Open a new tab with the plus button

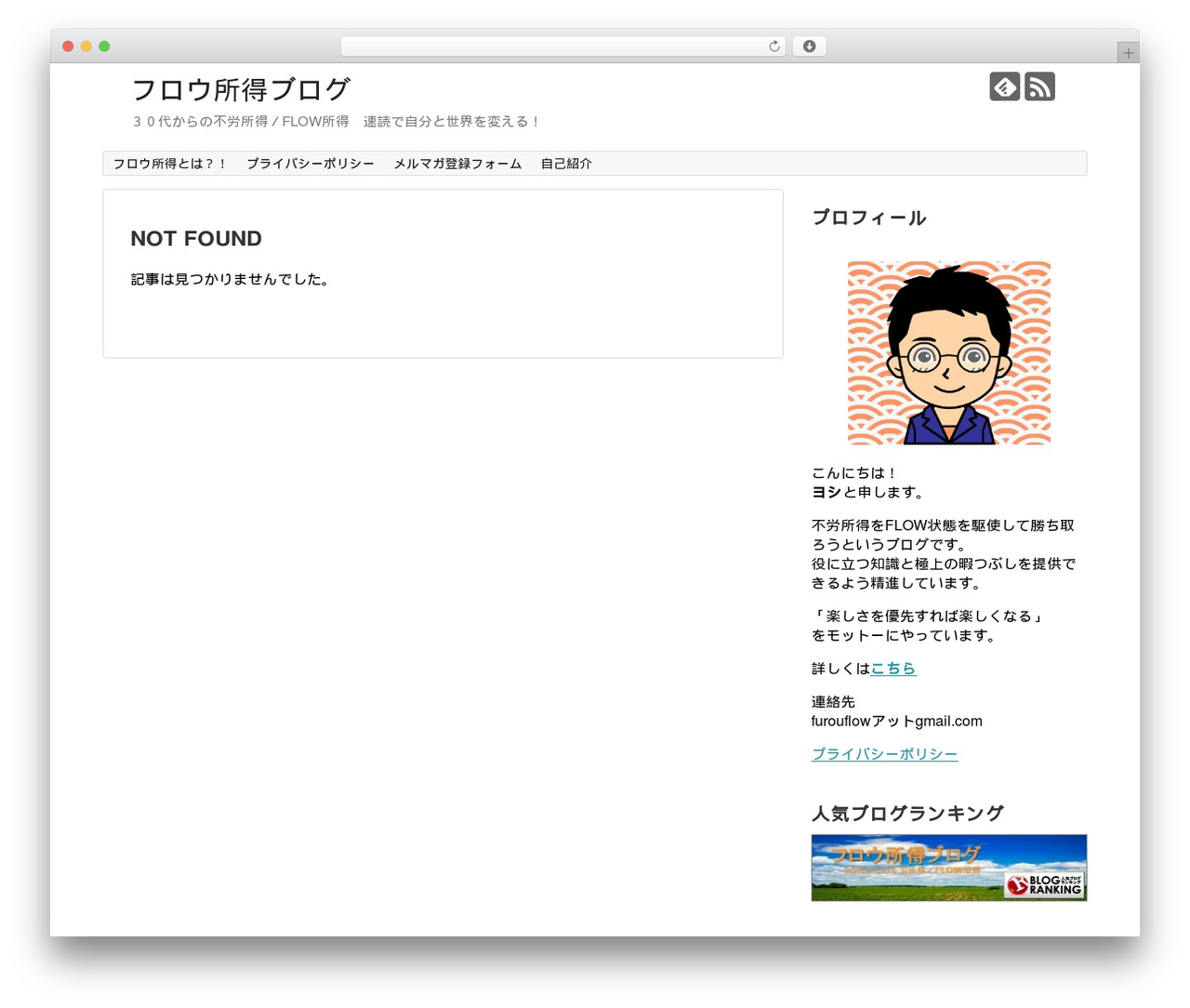1128,53
